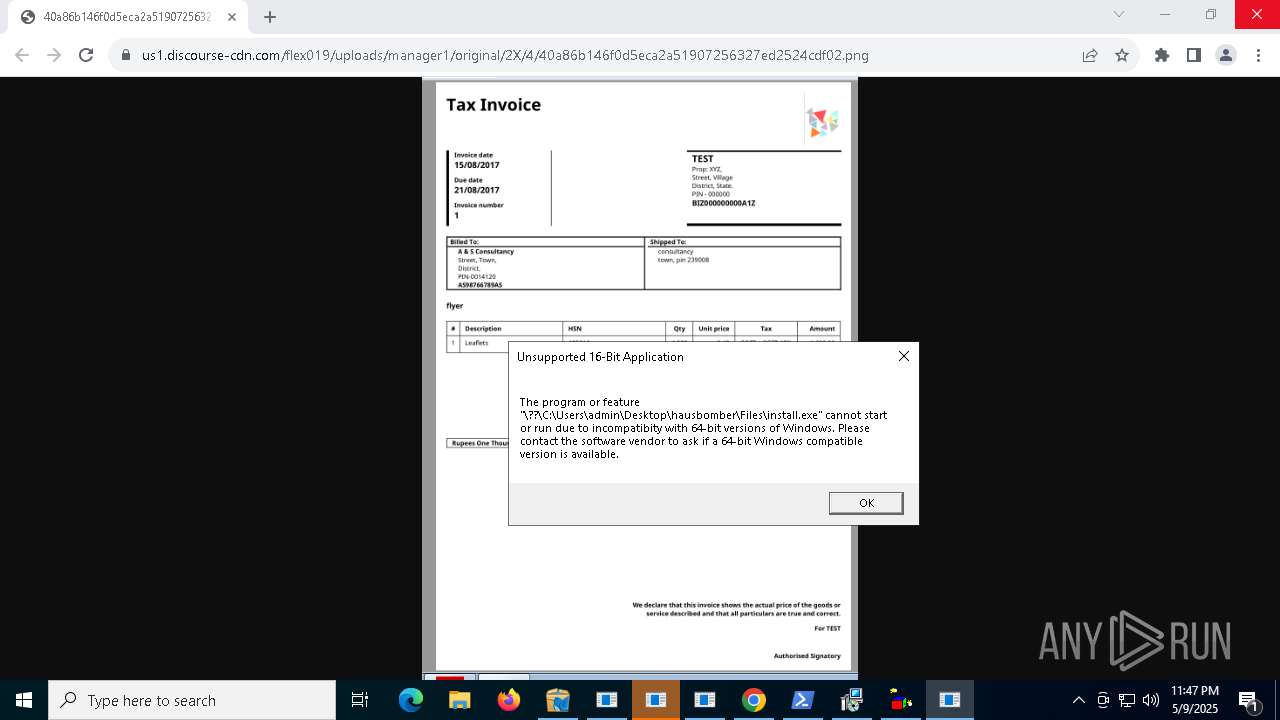Click the address bar URL
Viewport: 1280px width, 720px height.
coord(505,55)
